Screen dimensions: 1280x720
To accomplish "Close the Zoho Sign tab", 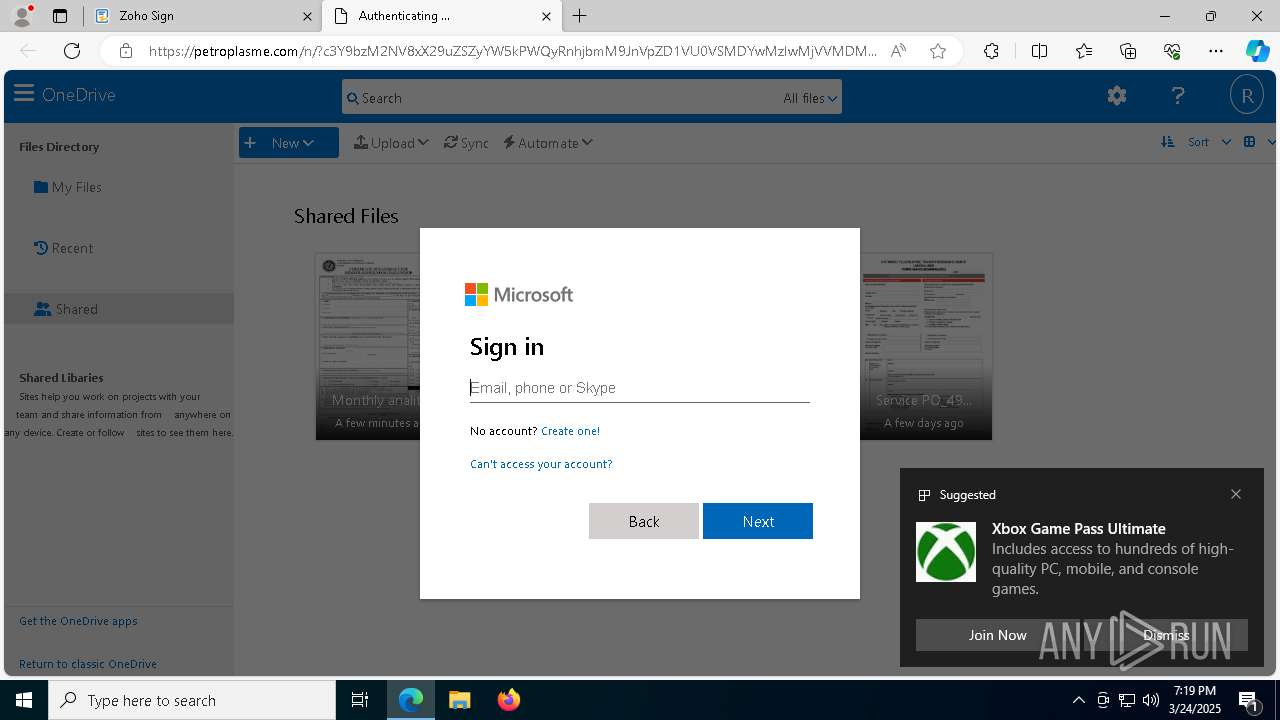I will coord(307,16).
